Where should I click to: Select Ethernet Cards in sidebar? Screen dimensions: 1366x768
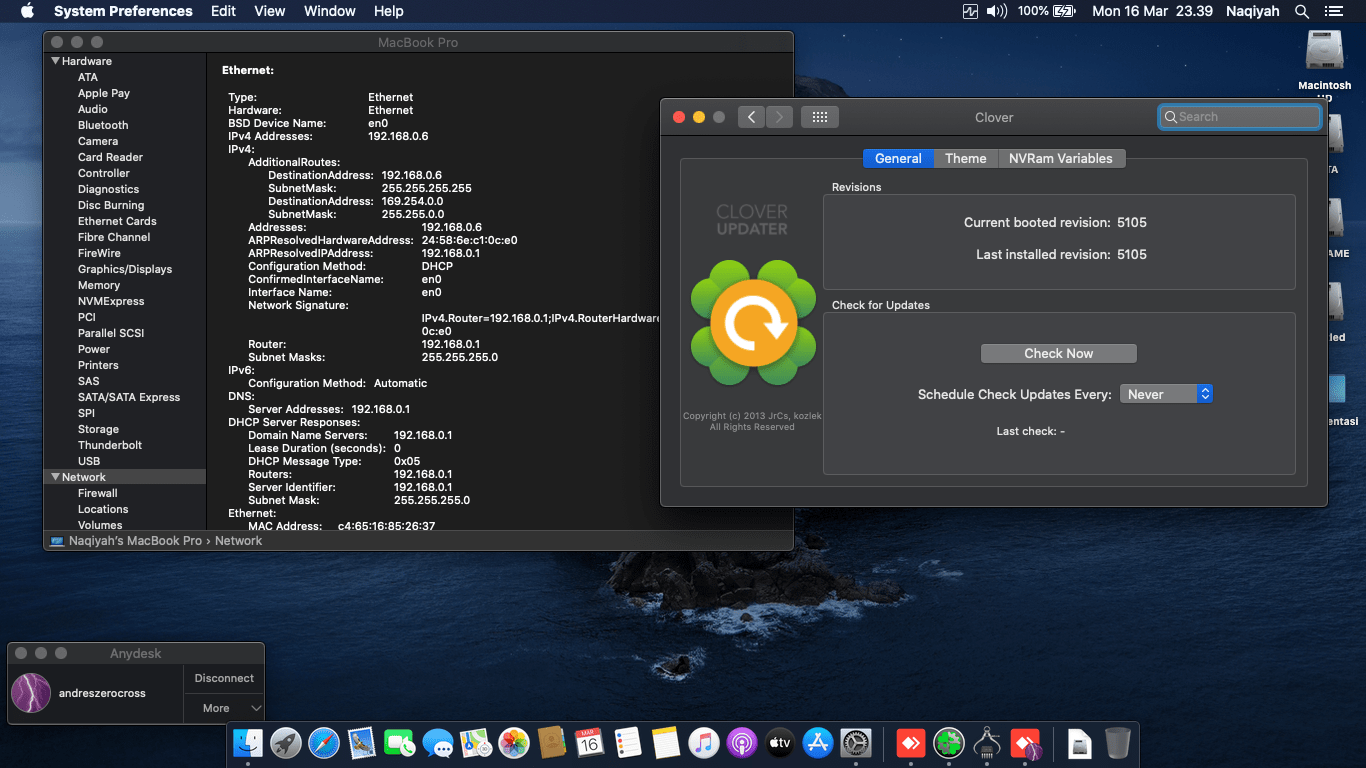[117, 221]
